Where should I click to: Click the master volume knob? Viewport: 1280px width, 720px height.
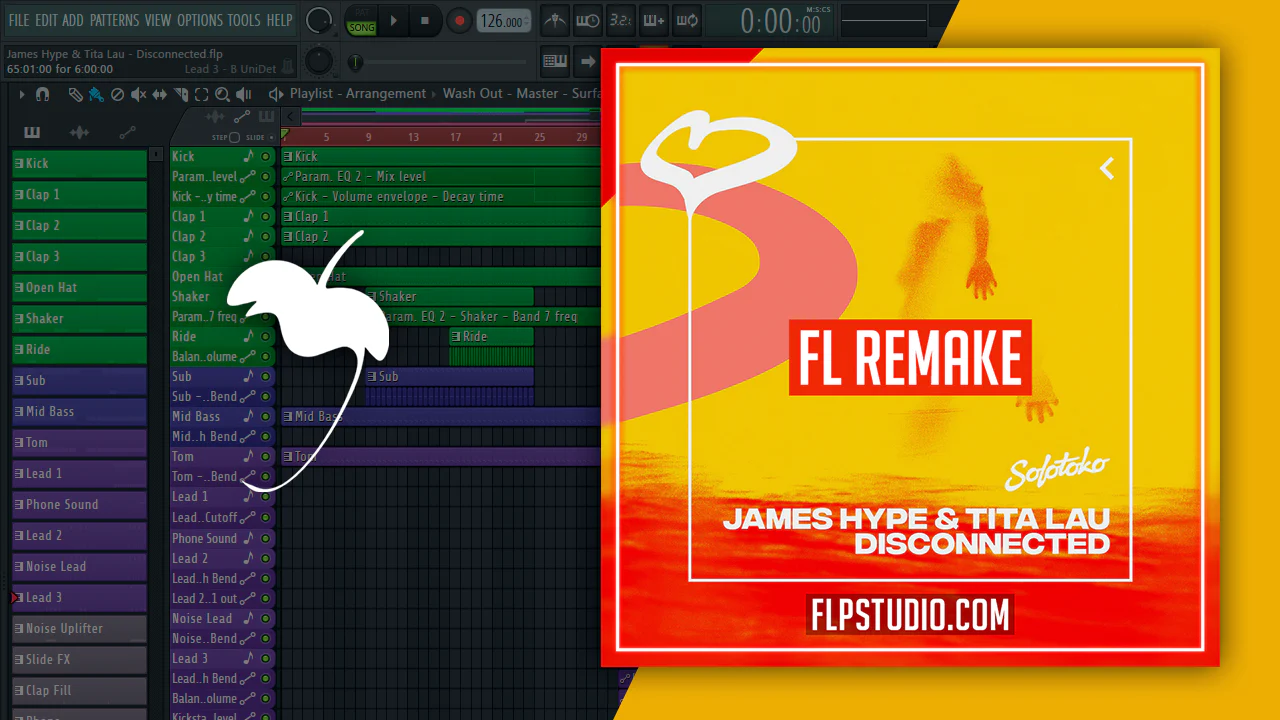click(319, 19)
